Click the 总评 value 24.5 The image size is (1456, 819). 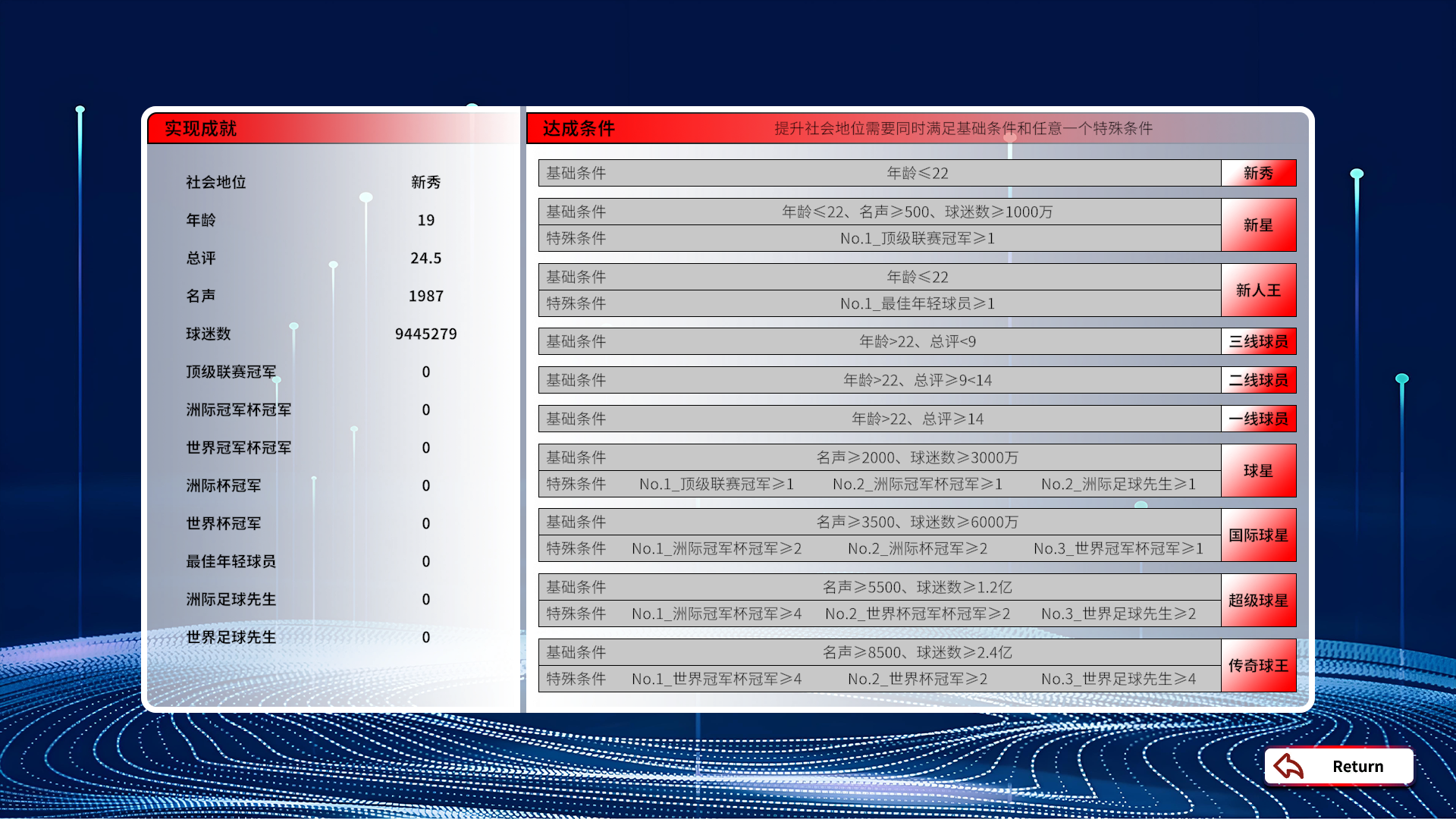click(425, 258)
